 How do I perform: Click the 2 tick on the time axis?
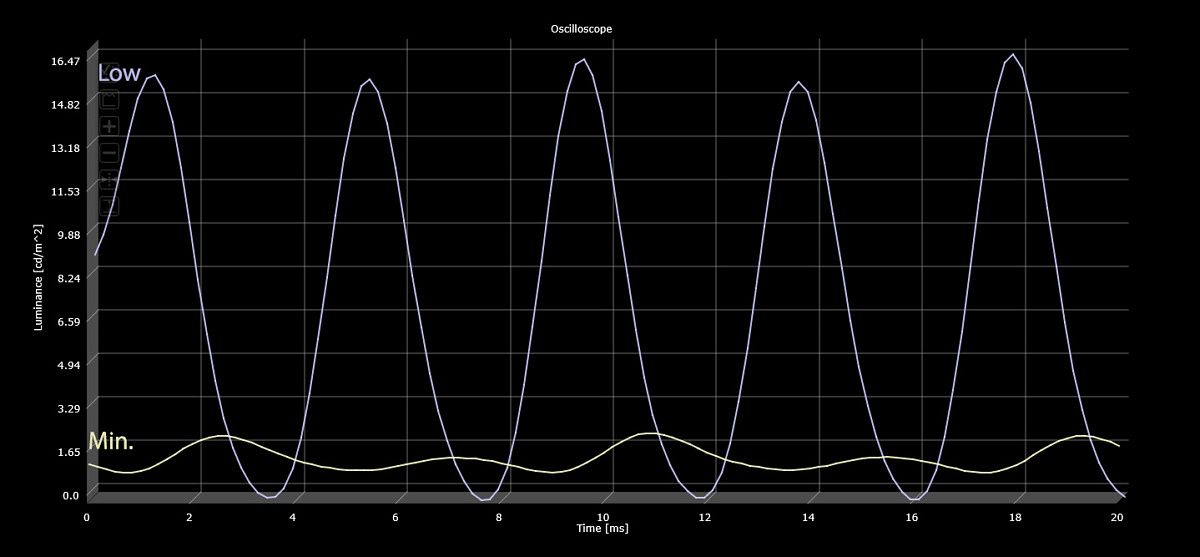click(190, 517)
